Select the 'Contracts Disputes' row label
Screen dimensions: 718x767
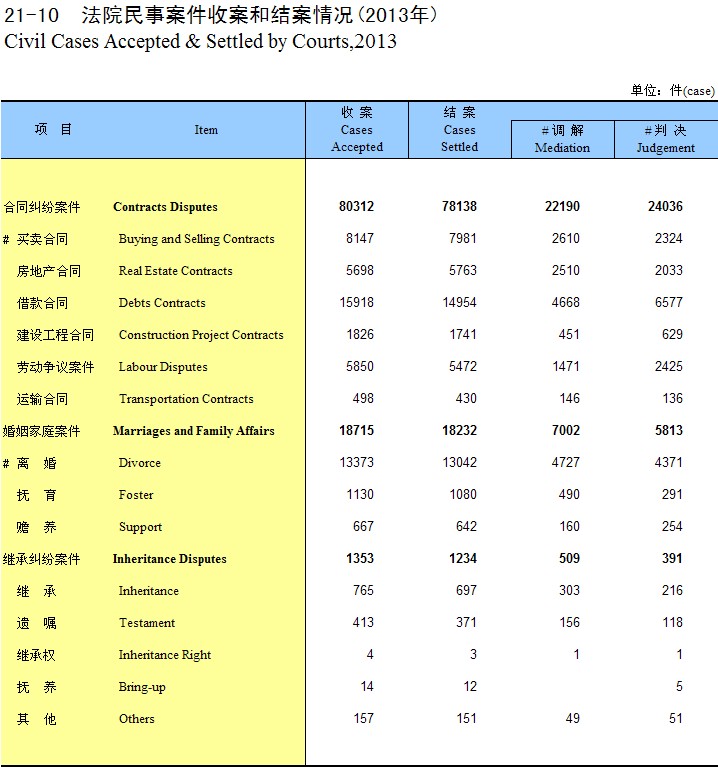point(165,207)
